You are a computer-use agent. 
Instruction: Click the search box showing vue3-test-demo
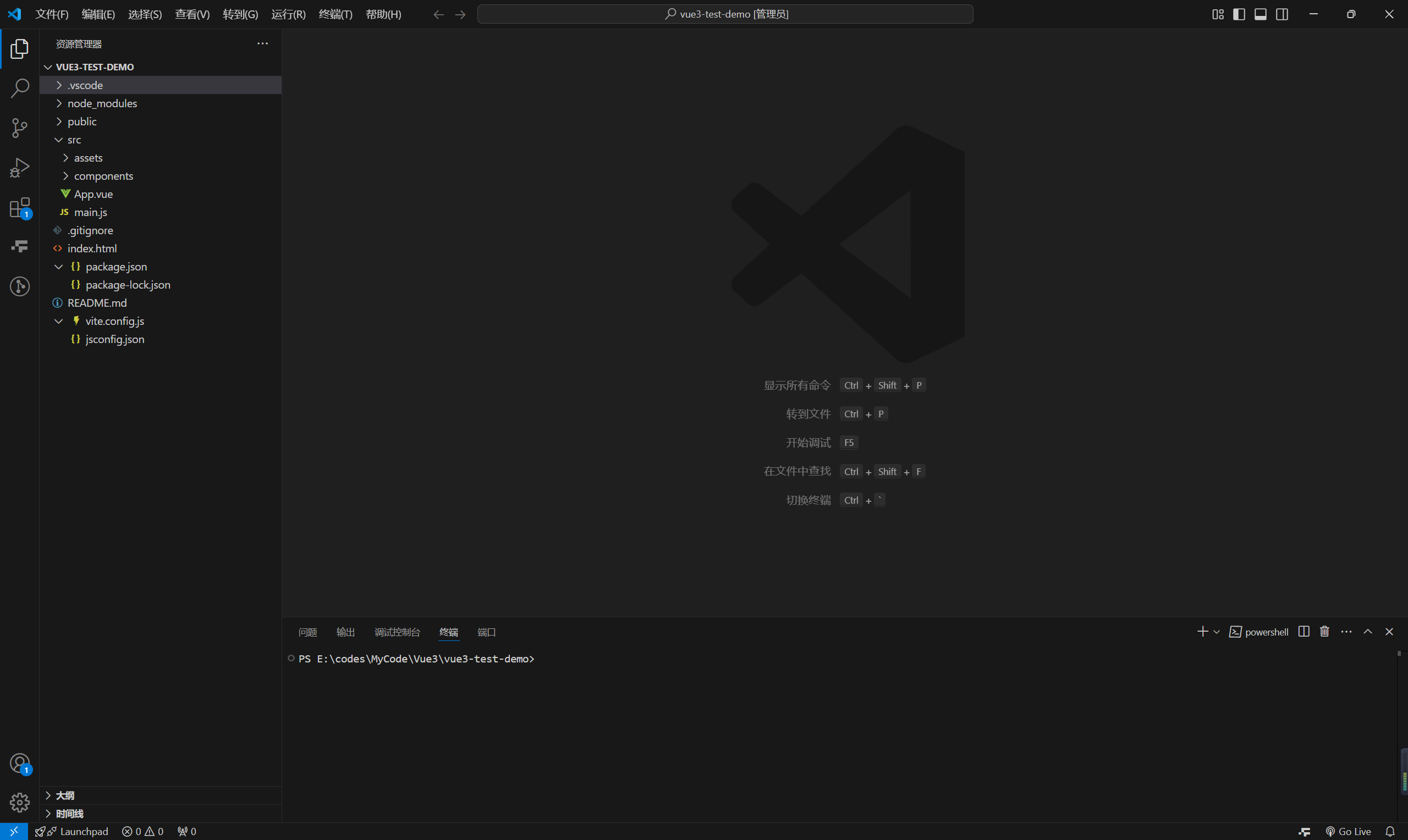pyautogui.click(x=725, y=14)
